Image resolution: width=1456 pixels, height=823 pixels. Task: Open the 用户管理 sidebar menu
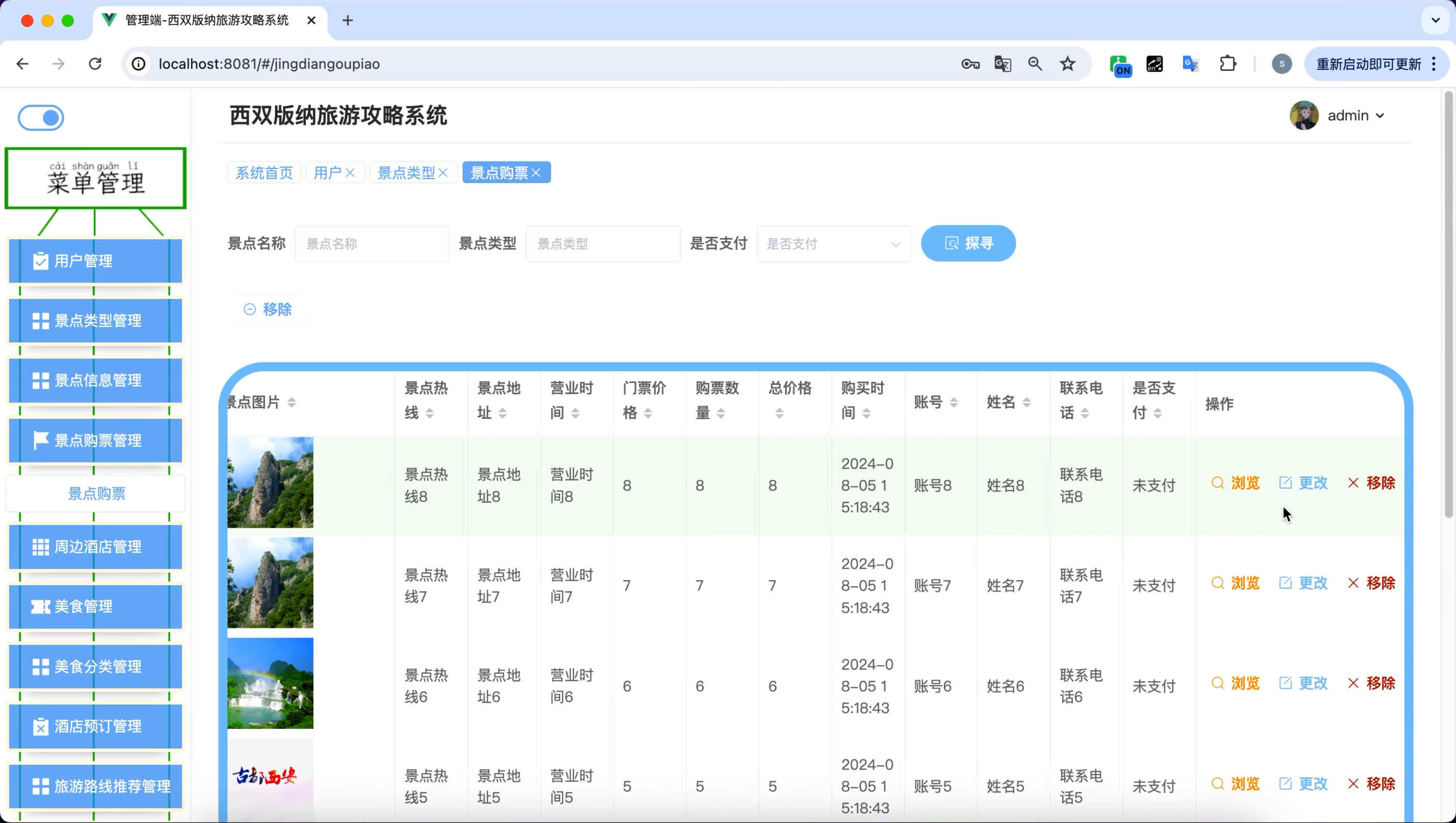95,261
